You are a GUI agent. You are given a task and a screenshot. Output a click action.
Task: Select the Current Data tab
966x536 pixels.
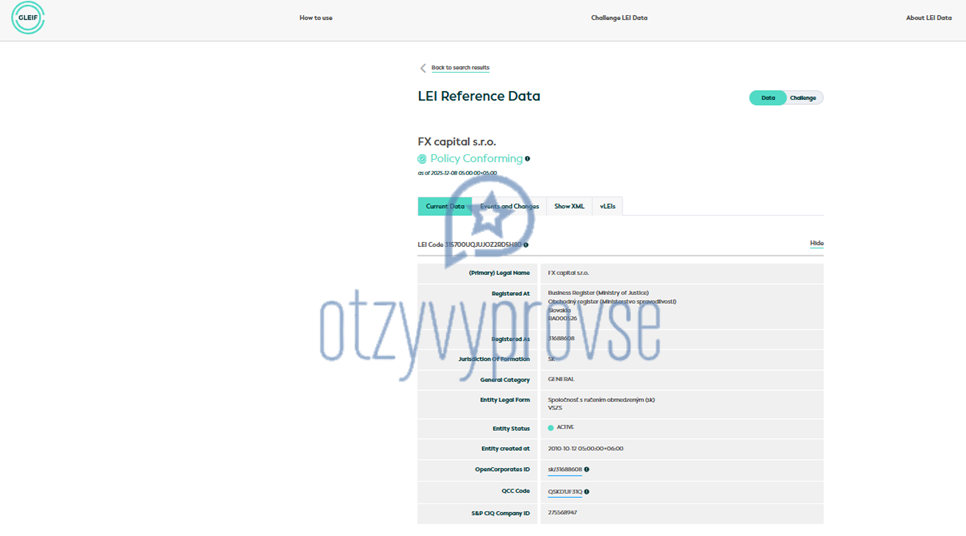445,206
